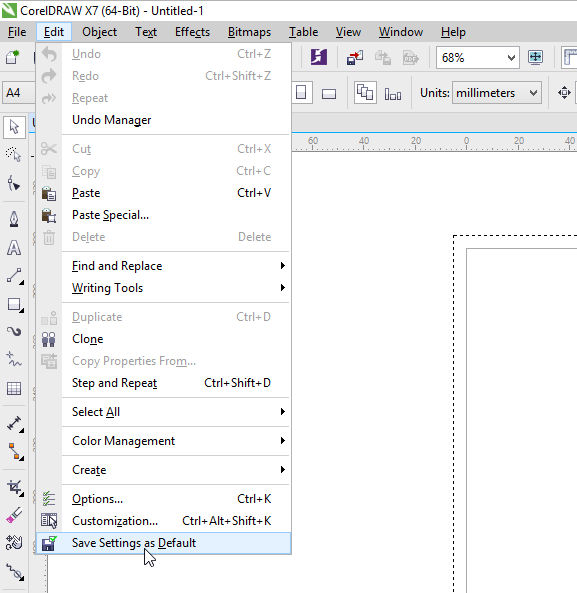Screen dimensions: 577x593
Task: Choose Undo Manager from Edit menu
Action: tap(176, 120)
